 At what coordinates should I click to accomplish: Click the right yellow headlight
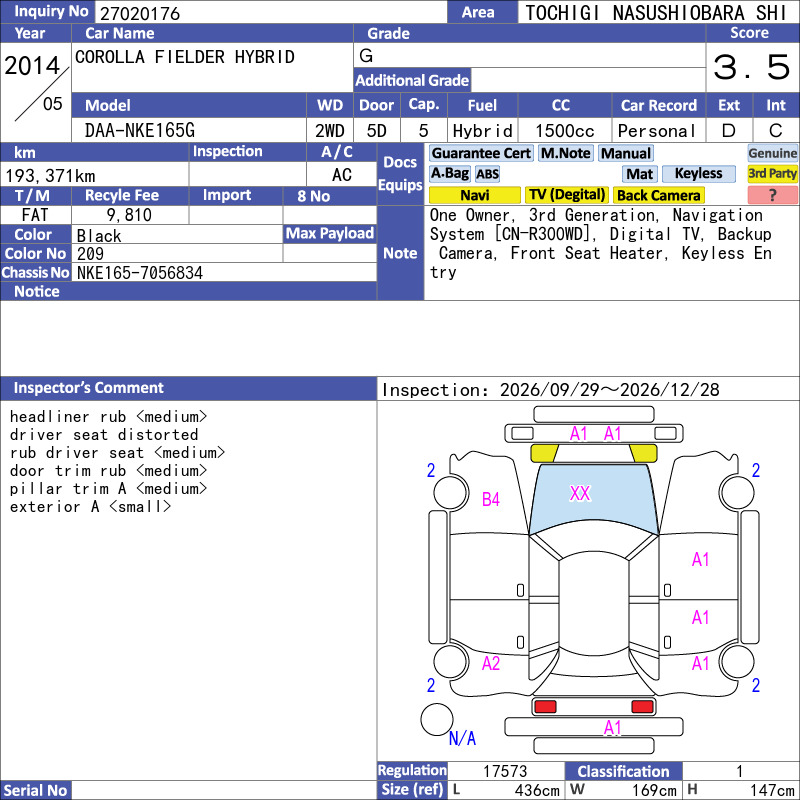tap(643, 453)
